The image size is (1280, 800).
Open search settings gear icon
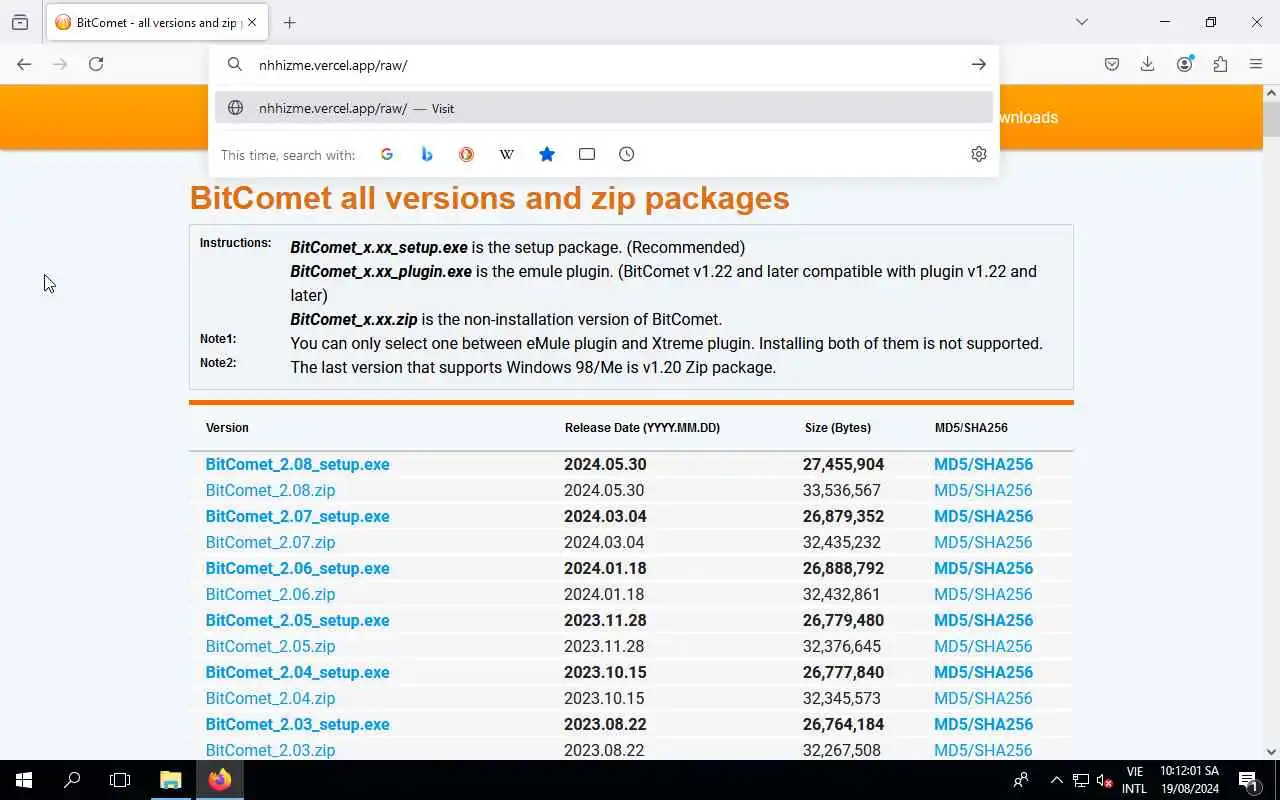click(979, 154)
